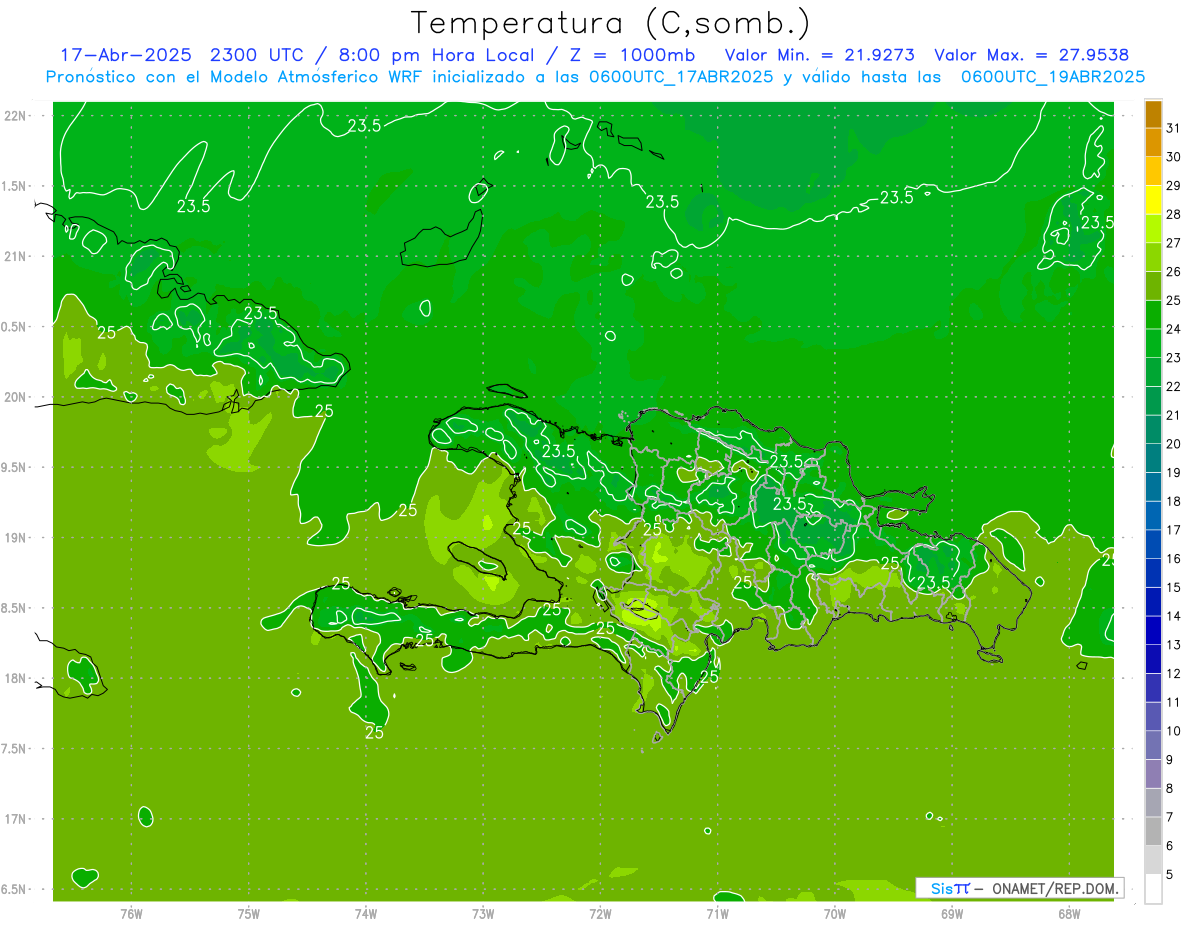Click the '23' value on the color scale

(1173, 357)
